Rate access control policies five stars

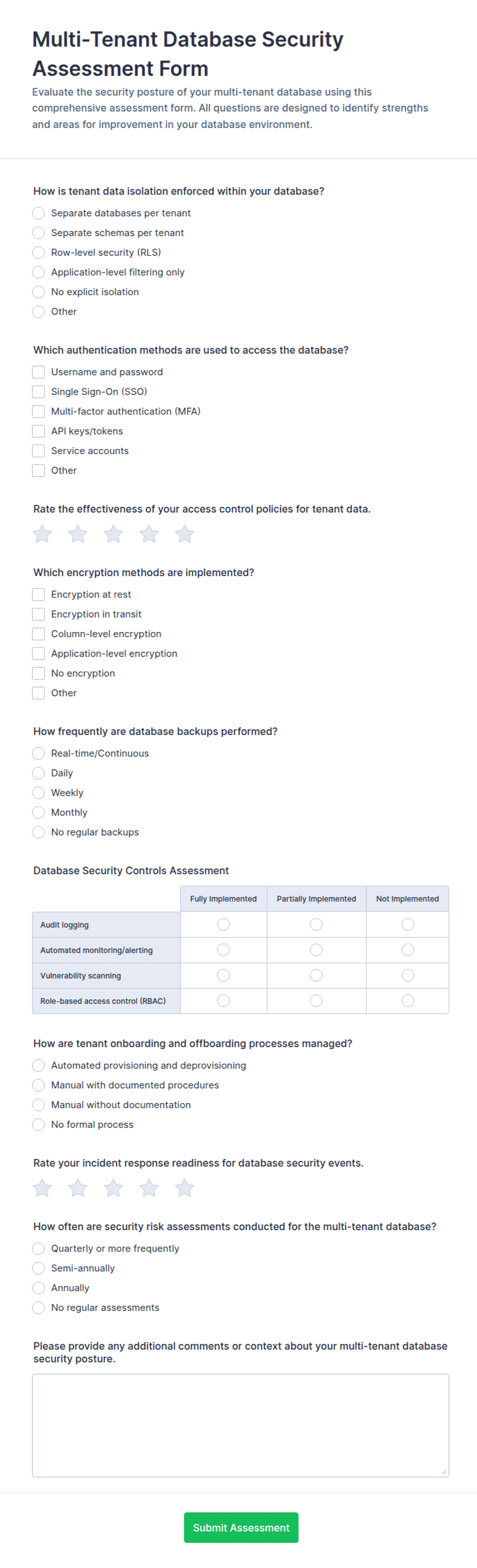(x=185, y=534)
